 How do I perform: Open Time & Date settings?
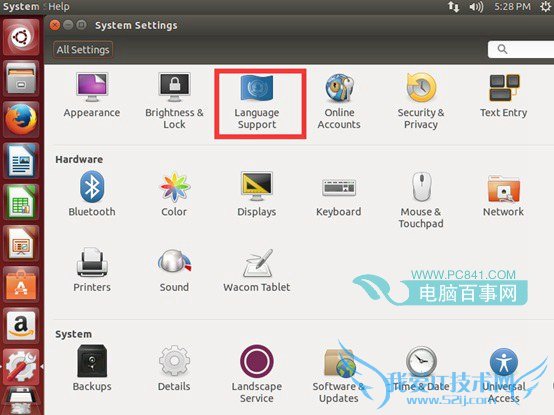tap(421, 369)
